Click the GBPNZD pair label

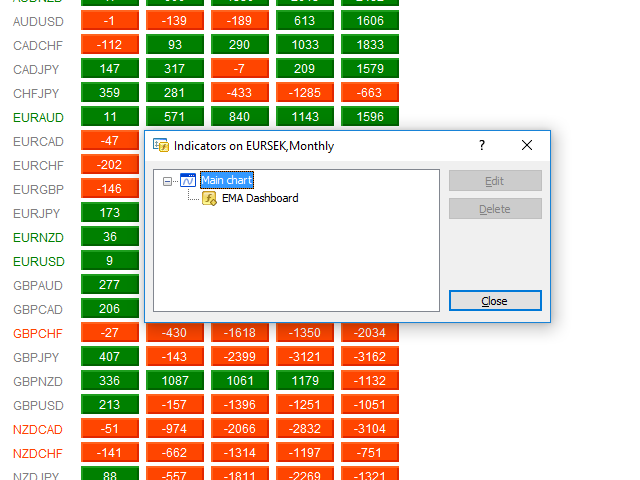pyautogui.click(x=38, y=382)
